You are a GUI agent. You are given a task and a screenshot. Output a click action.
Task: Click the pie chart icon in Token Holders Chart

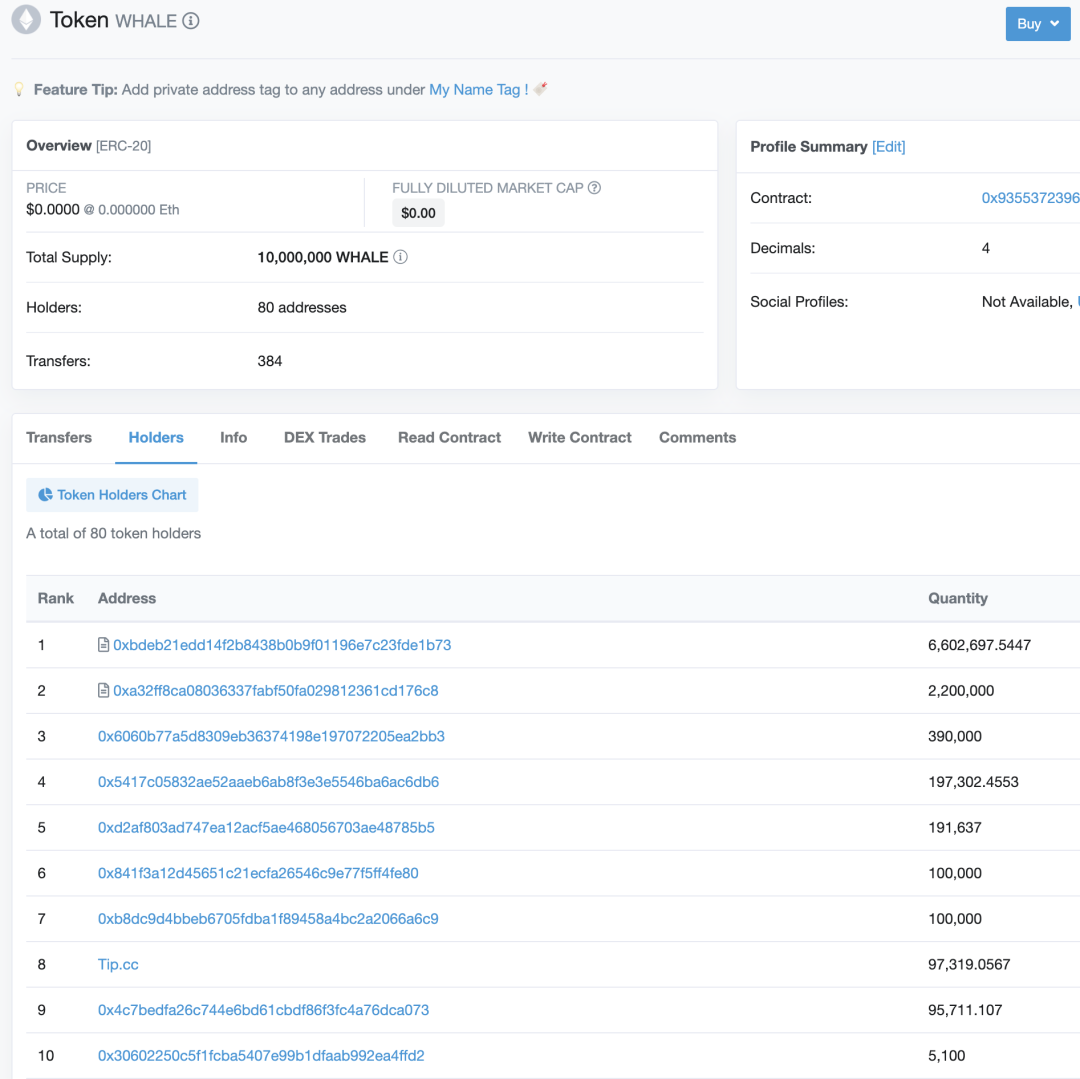(x=45, y=495)
